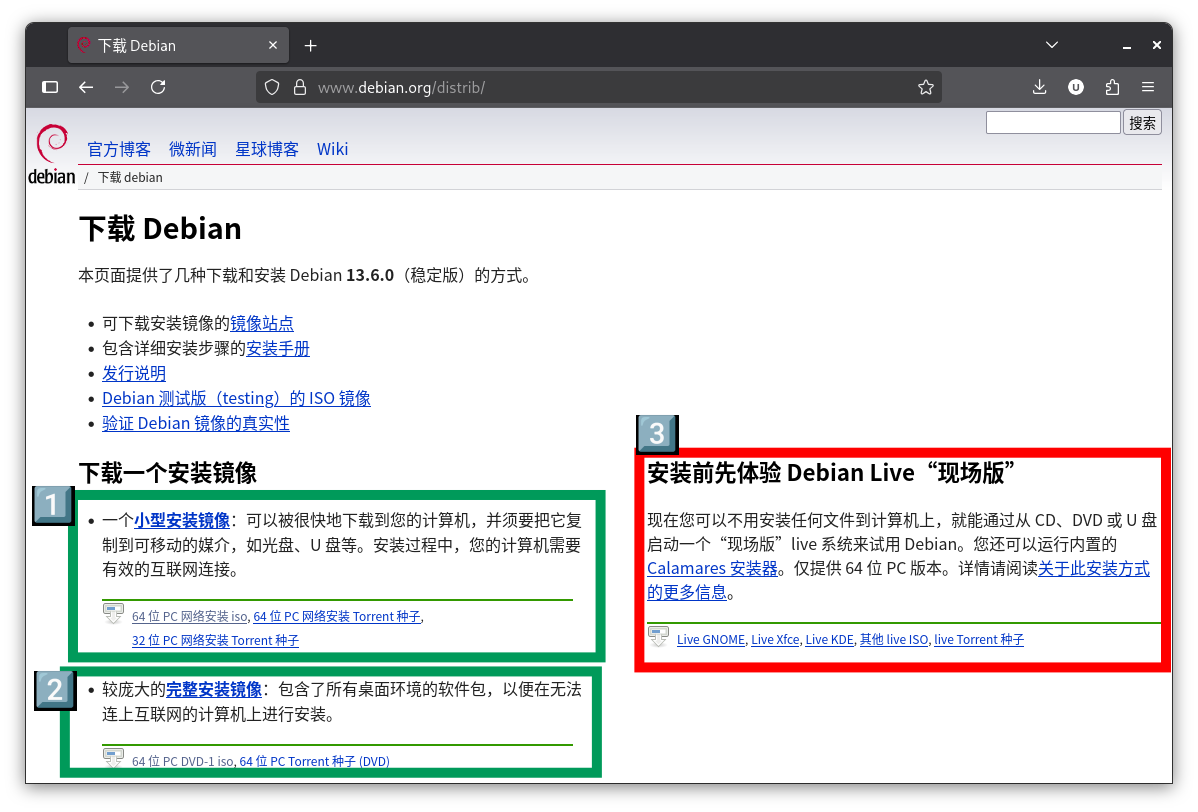Click the 搜索 search button
This screenshot has height=812, width=1198.
coord(1142,123)
